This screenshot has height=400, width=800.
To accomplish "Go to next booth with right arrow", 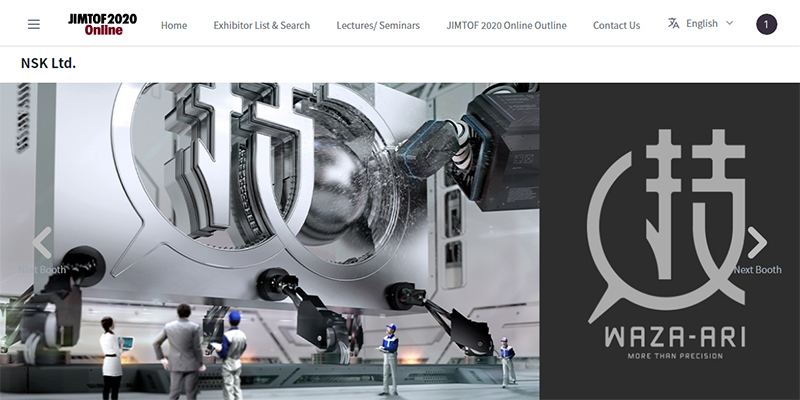I will pyautogui.click(x=757, y=243).
